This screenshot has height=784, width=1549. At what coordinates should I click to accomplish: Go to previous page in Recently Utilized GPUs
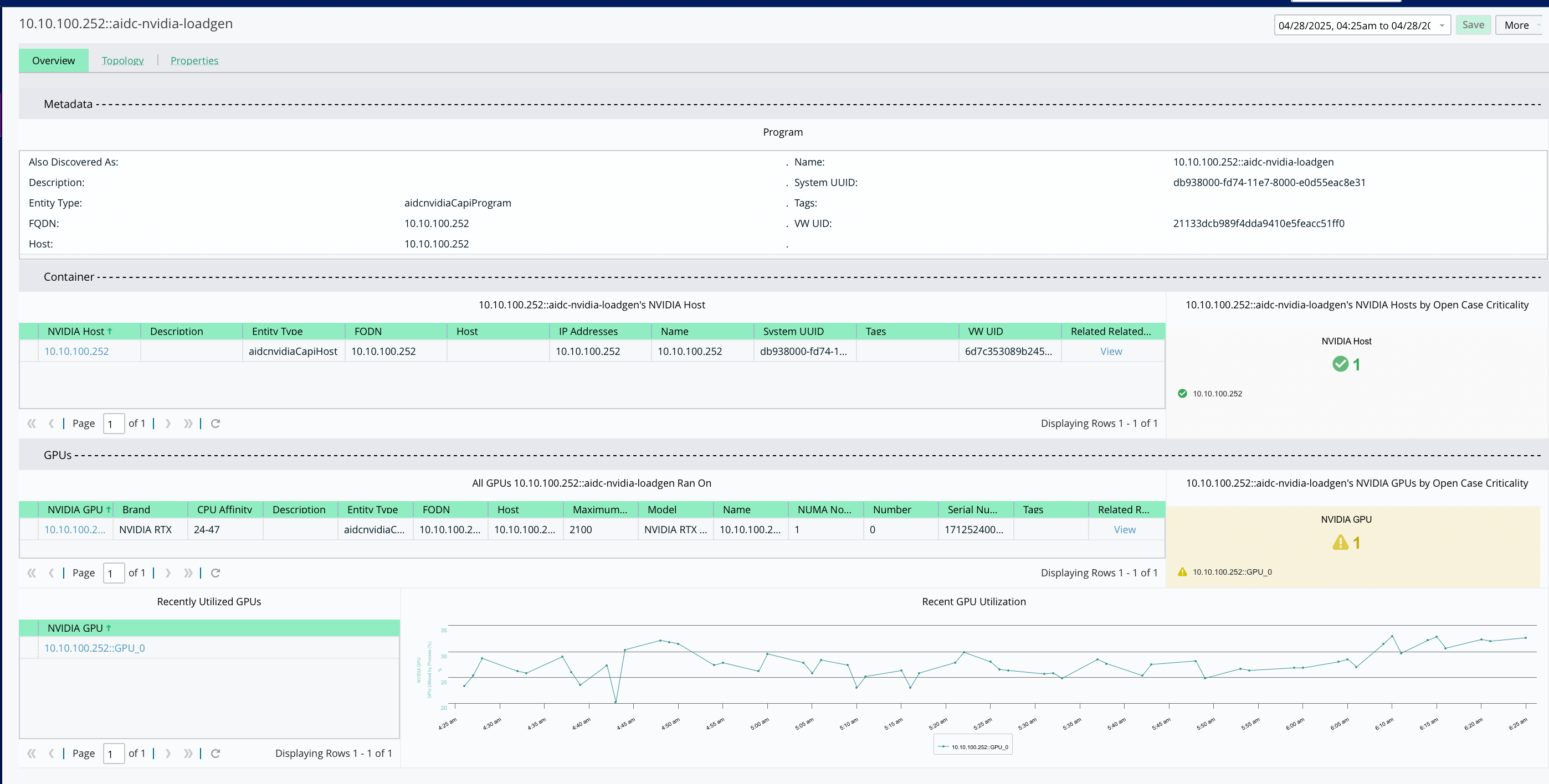(51, 754)
